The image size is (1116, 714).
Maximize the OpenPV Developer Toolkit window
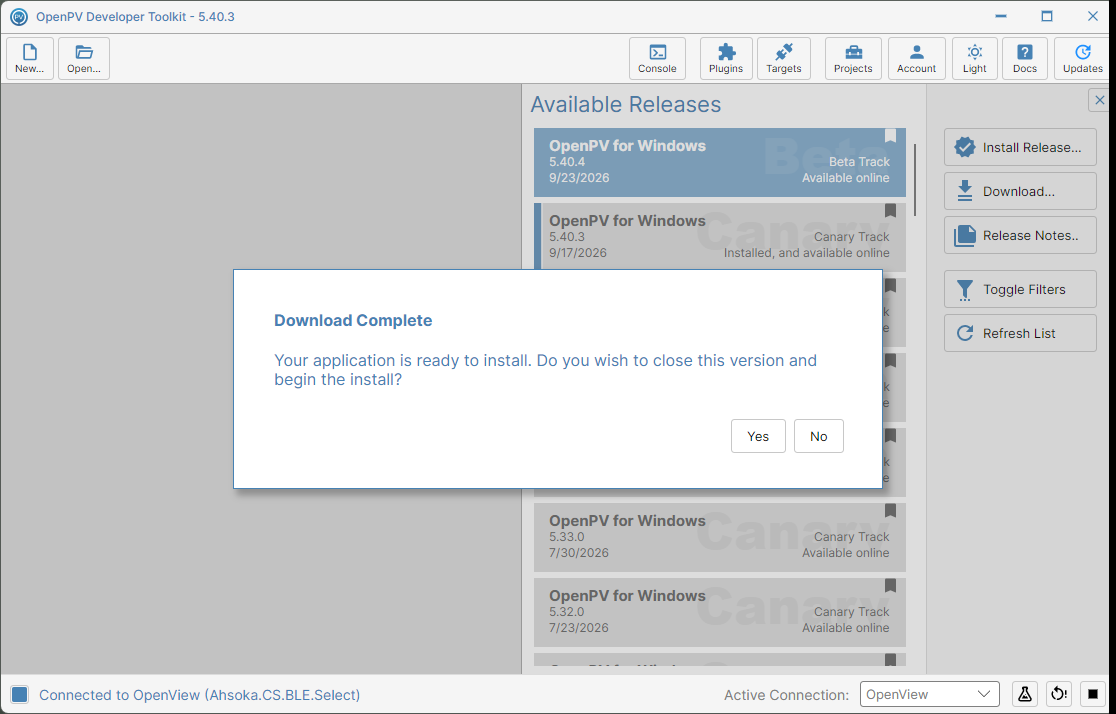1046,16
